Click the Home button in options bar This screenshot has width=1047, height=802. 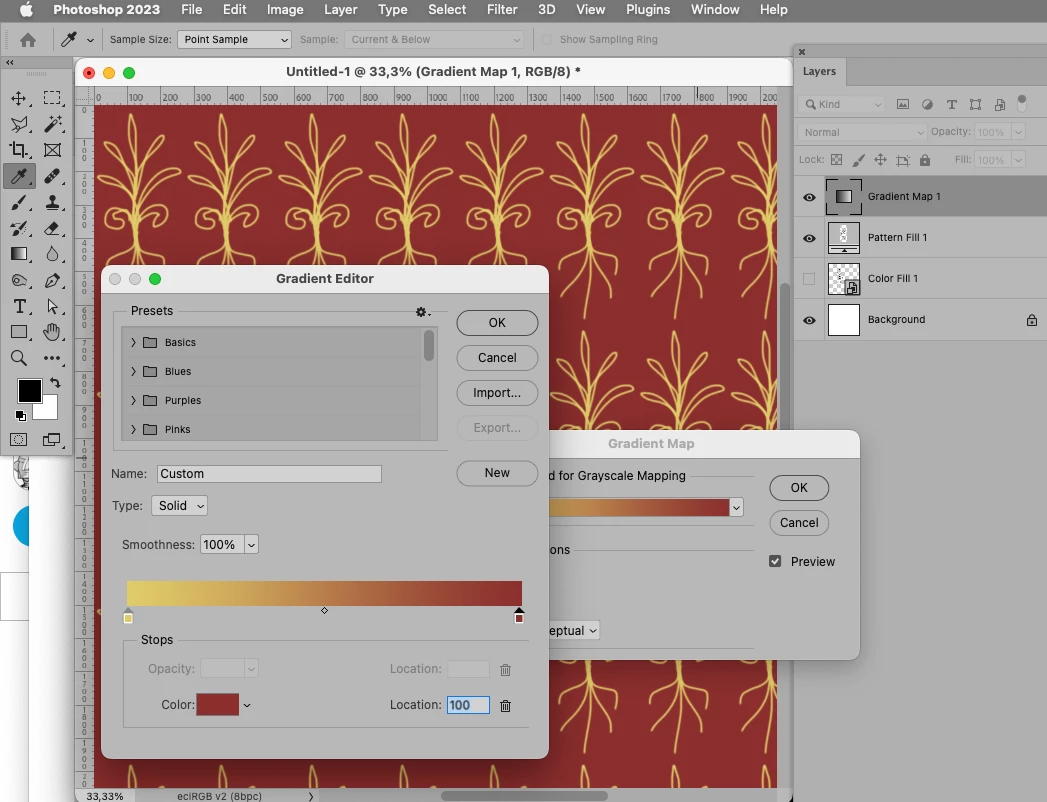tap(28, 40)
